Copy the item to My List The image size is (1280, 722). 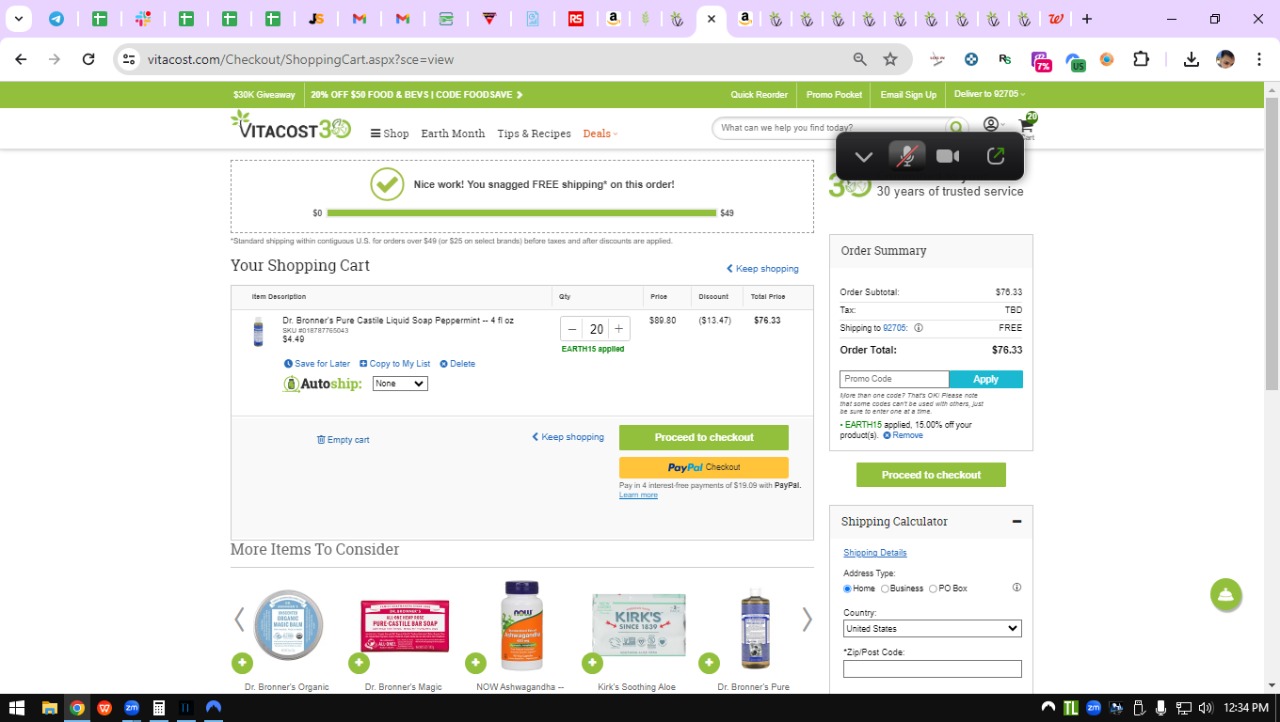(x=395, y=364)
